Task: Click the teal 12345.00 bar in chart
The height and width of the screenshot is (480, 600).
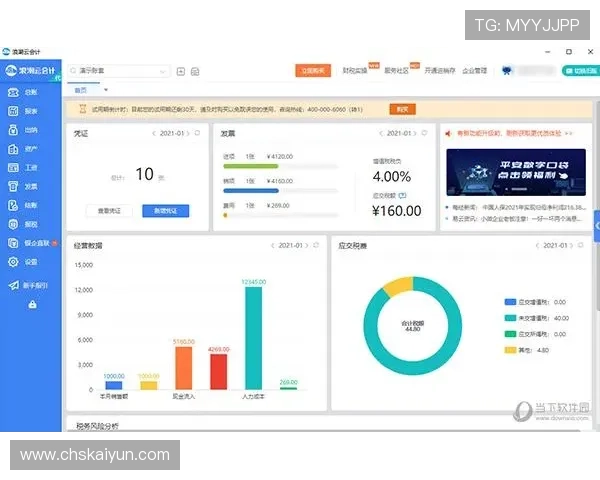Action: tap(253, 338)
